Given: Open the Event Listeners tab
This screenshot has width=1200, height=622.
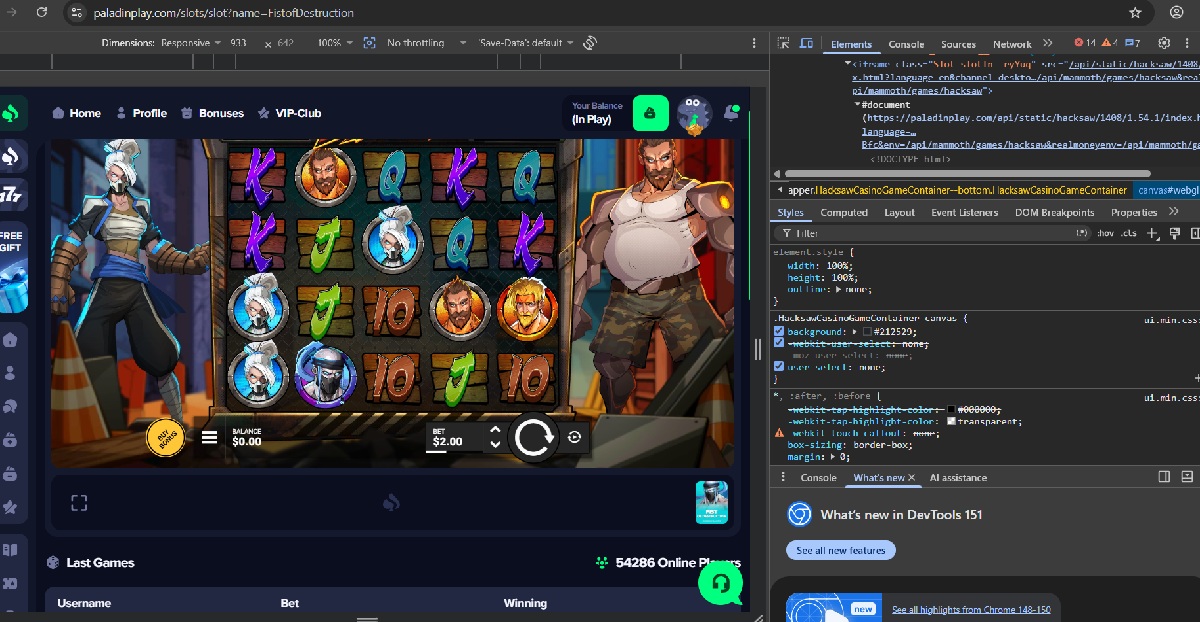Looking at the screenshot, I should (964, 212).
